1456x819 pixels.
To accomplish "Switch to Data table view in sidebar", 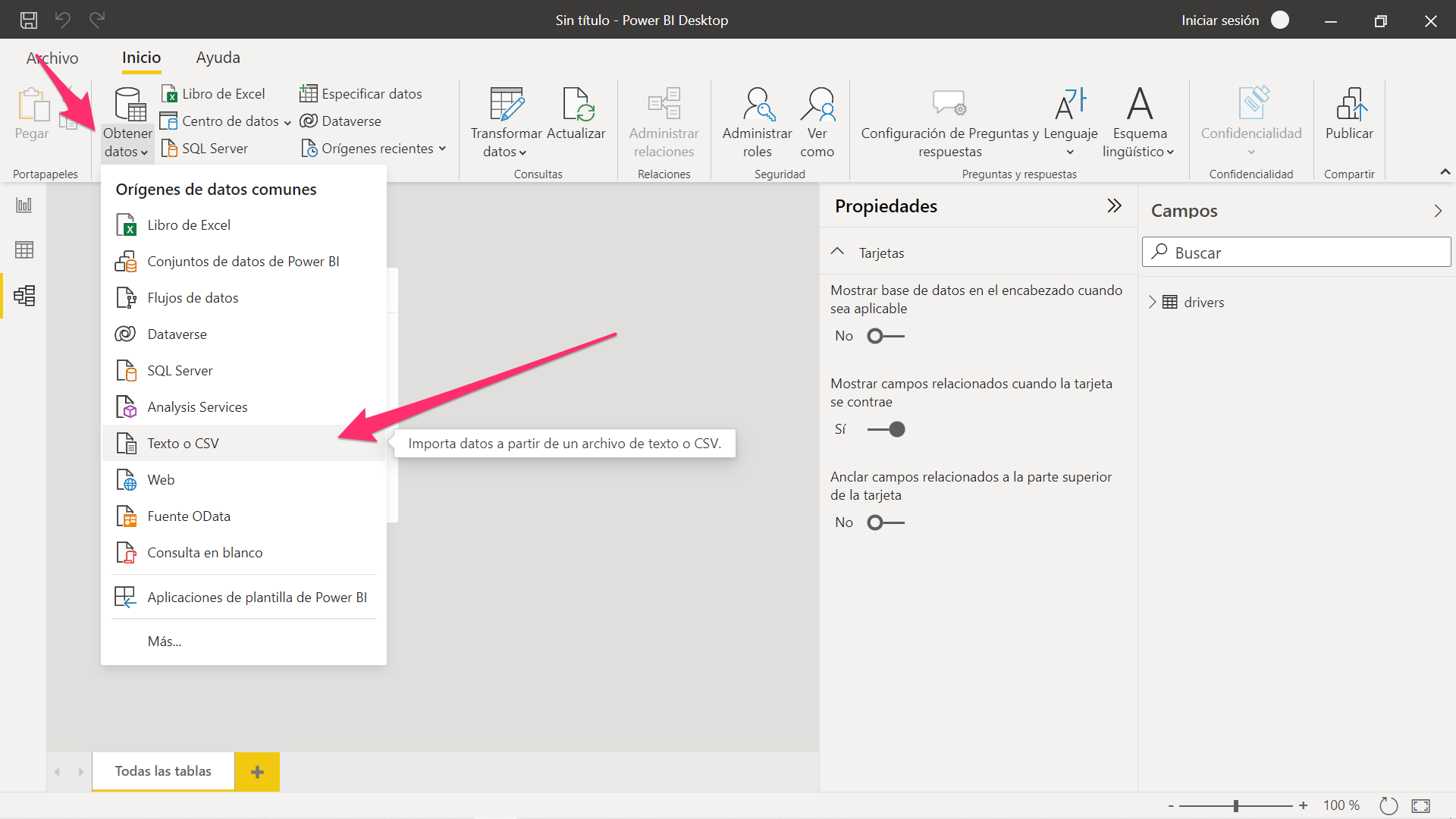I will coord(24,249).
